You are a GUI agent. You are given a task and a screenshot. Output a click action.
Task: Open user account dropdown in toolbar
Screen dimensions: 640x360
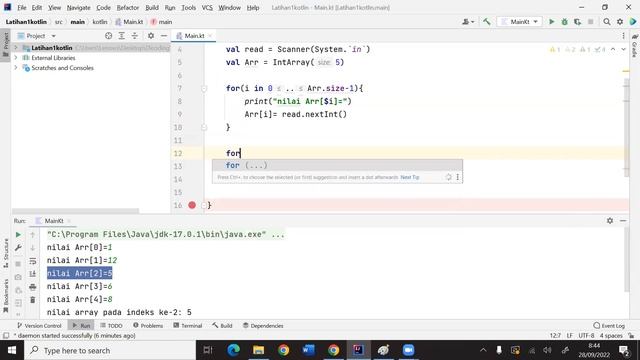point(468,22)
